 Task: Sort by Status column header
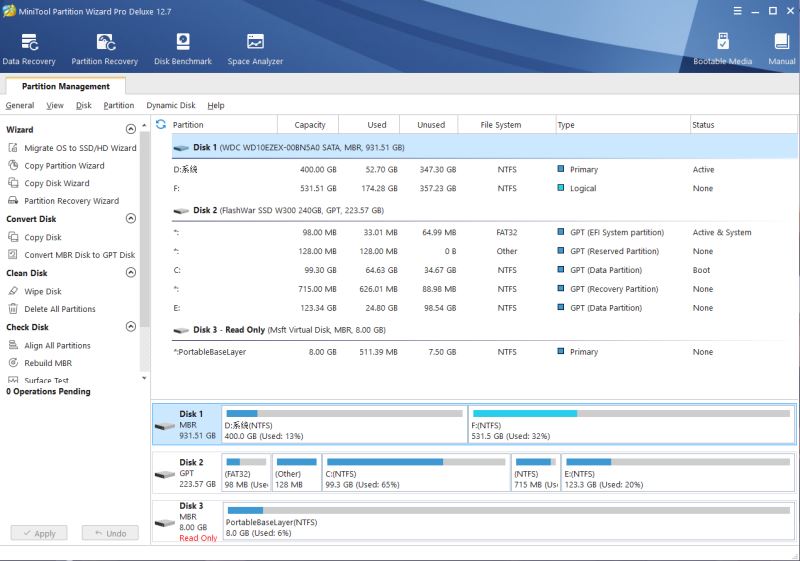coord(743,125)
